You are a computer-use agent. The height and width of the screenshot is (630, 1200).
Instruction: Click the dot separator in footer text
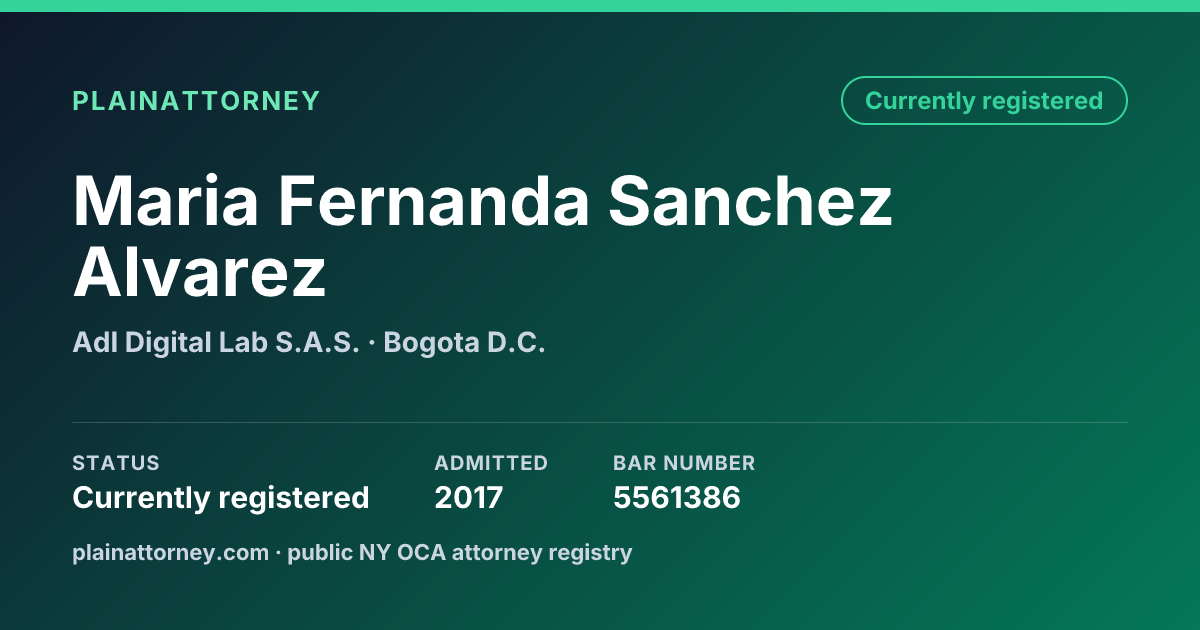tap(278, 553)
